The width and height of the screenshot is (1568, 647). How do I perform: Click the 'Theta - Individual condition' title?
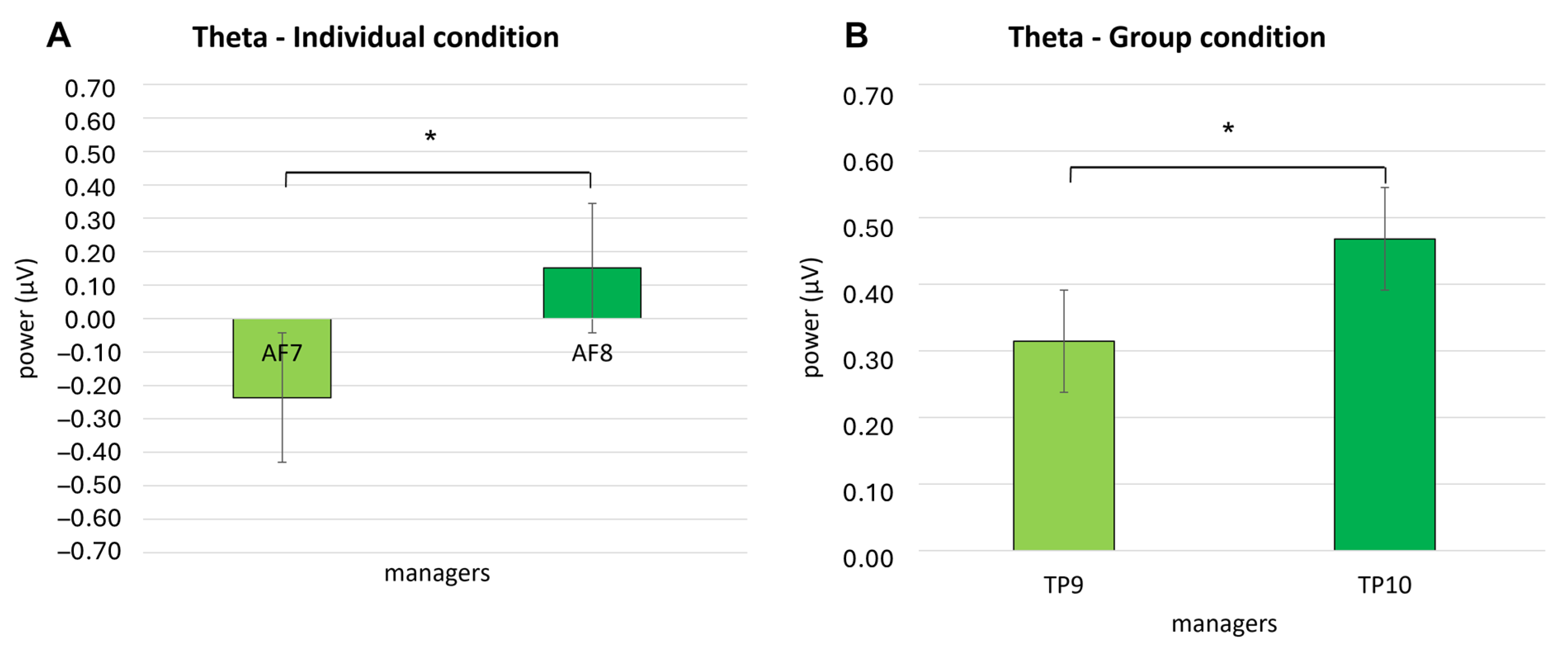coord(376,38)
